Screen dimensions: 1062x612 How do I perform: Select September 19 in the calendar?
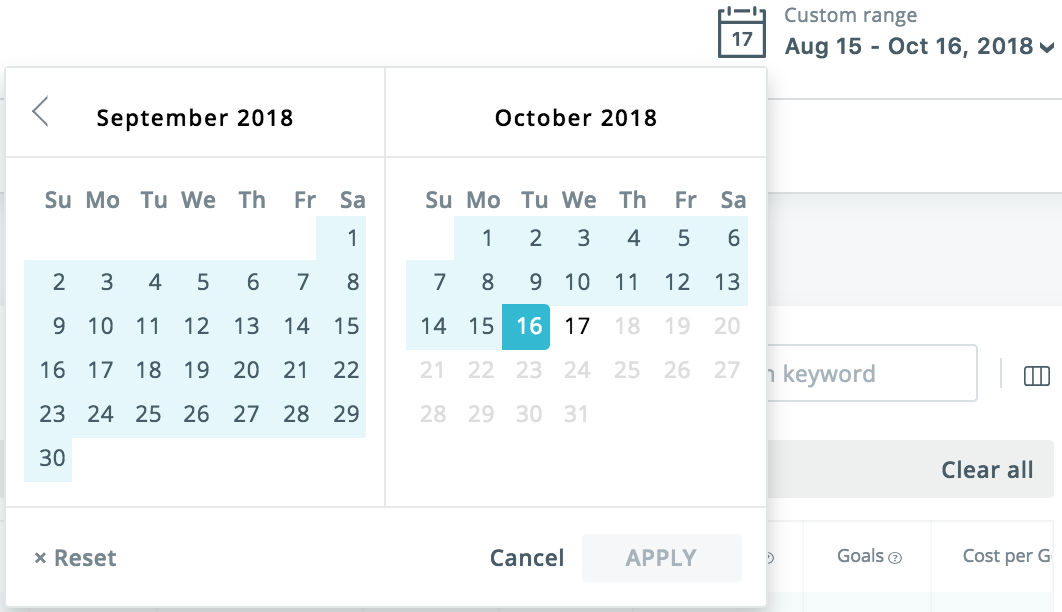pyautogui.click(x=197, y=370)
